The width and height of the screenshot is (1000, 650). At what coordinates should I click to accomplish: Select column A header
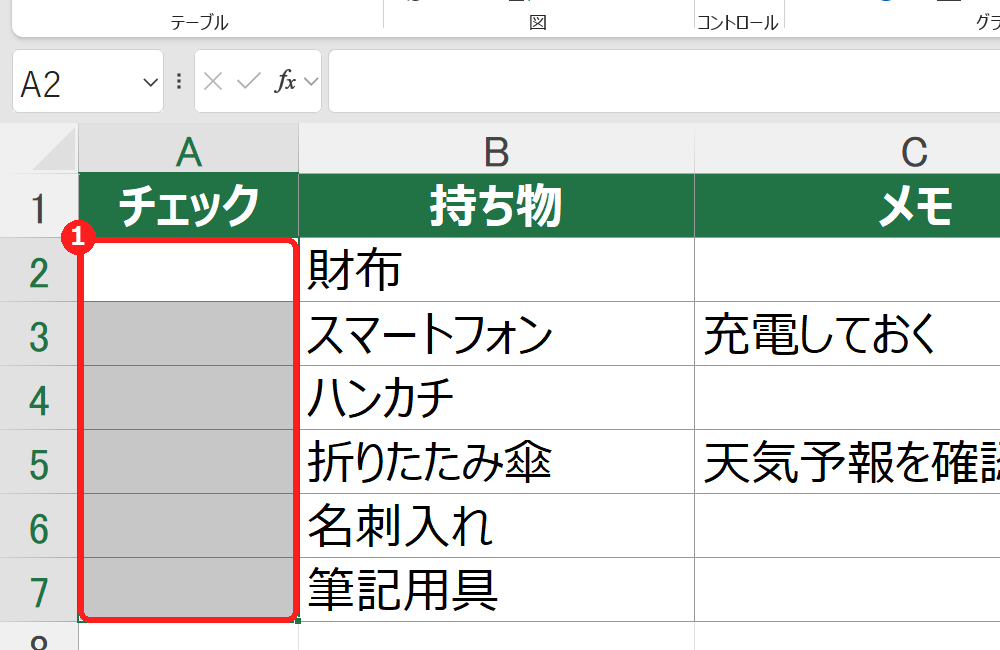coord(189,149)
